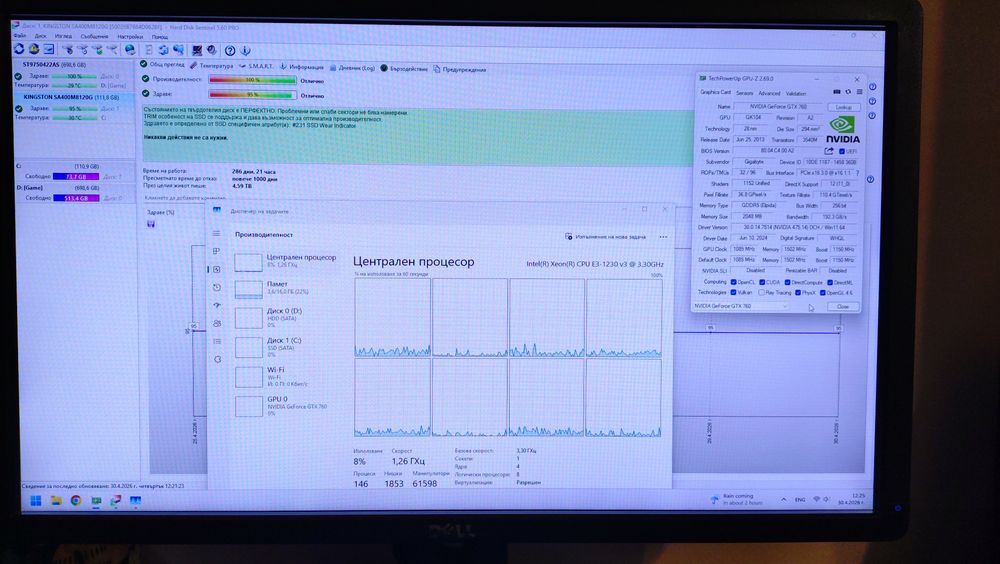Toggle DirectML checkbox in GPU-Z
The image size is (1000, 564).
tap(830, 282)
